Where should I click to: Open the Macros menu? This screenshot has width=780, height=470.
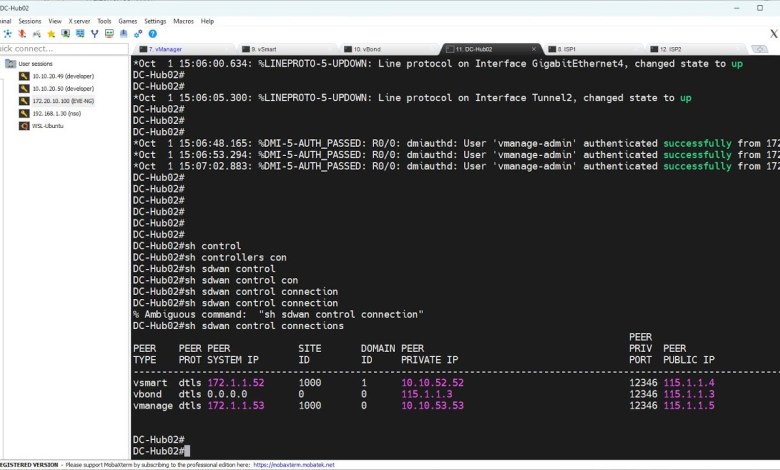(183, 21)
